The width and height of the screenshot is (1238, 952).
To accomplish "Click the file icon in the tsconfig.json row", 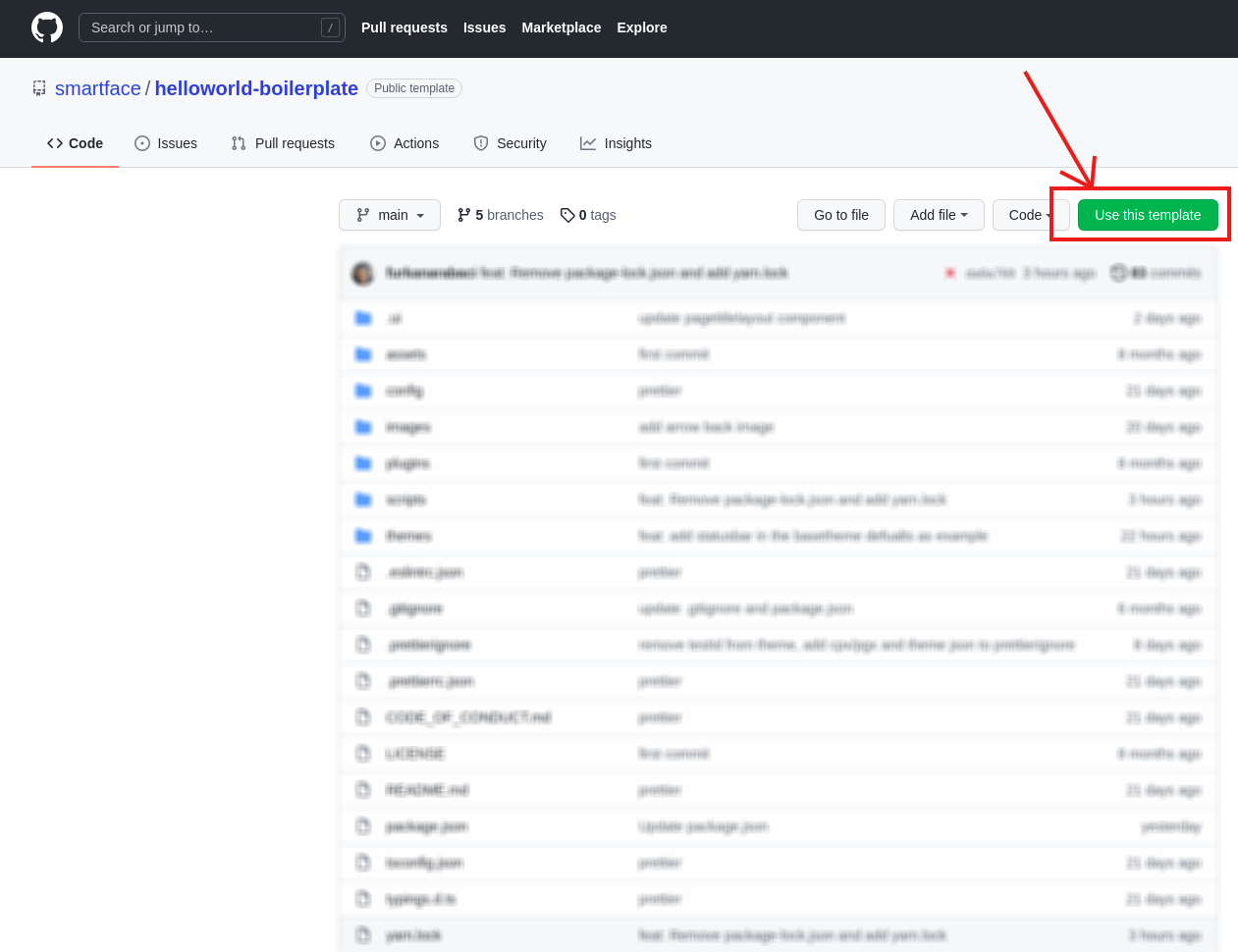I will click(x=363, y=863).
